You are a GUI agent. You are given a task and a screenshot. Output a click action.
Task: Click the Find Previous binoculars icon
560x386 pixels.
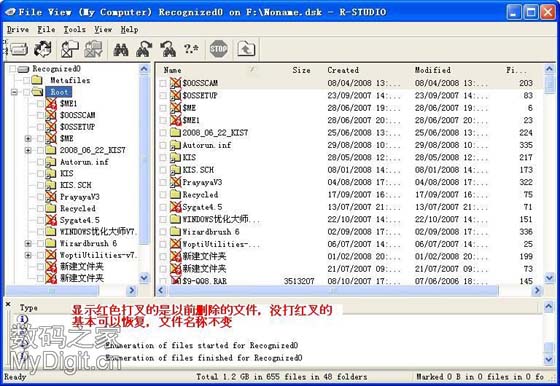168,49
